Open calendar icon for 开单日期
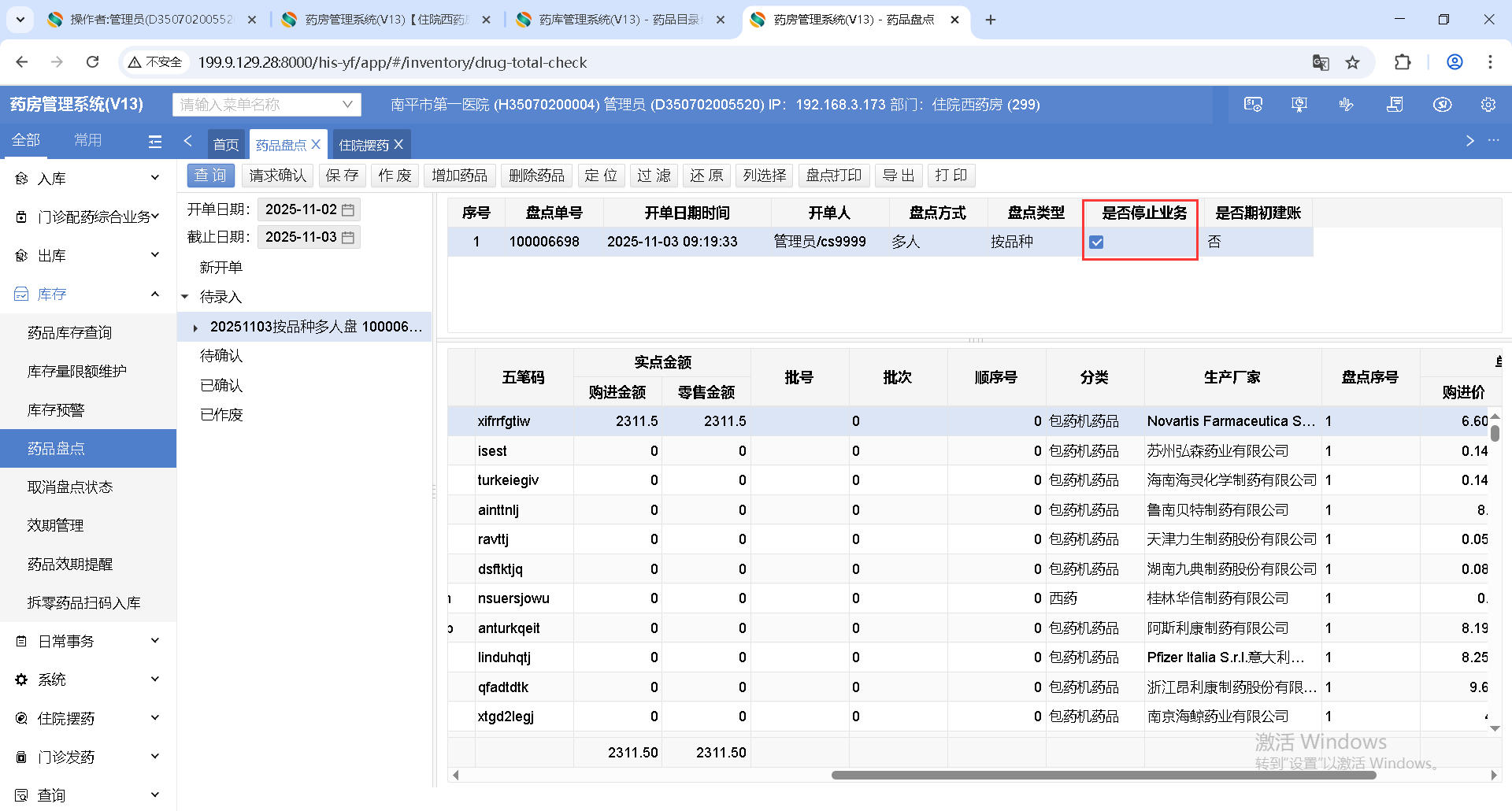The width and height of the screenshot is (1512, 811). 348,209
